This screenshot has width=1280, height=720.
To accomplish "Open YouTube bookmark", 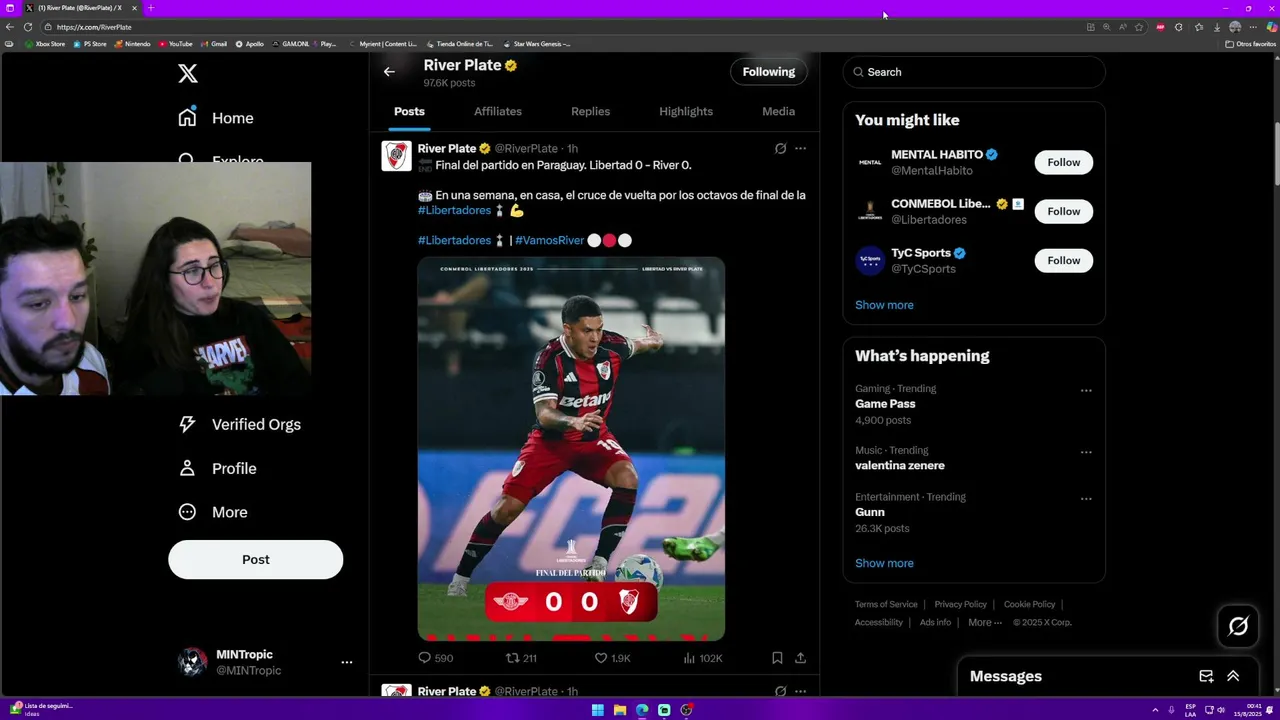I will [176, 44].
